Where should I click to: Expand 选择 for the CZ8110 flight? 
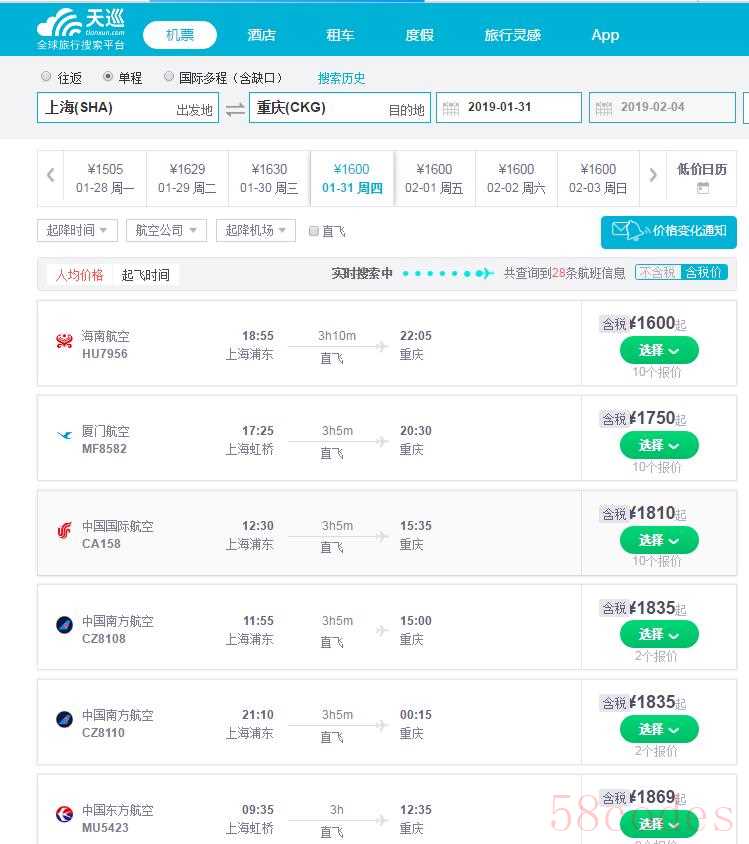click(x=659, y=729)
